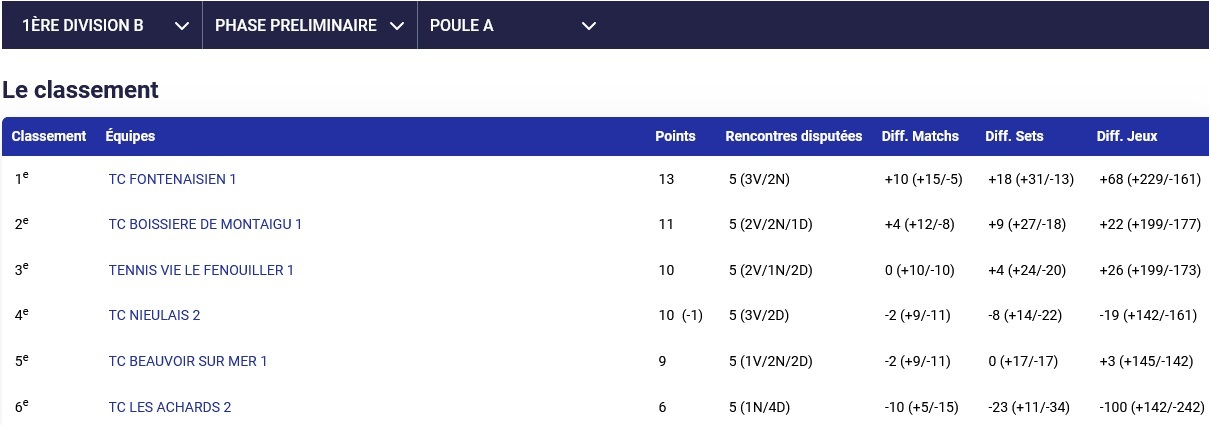Click the Points column header
This screenshot has height=425, width=1209.
click(x=675, y=136)
